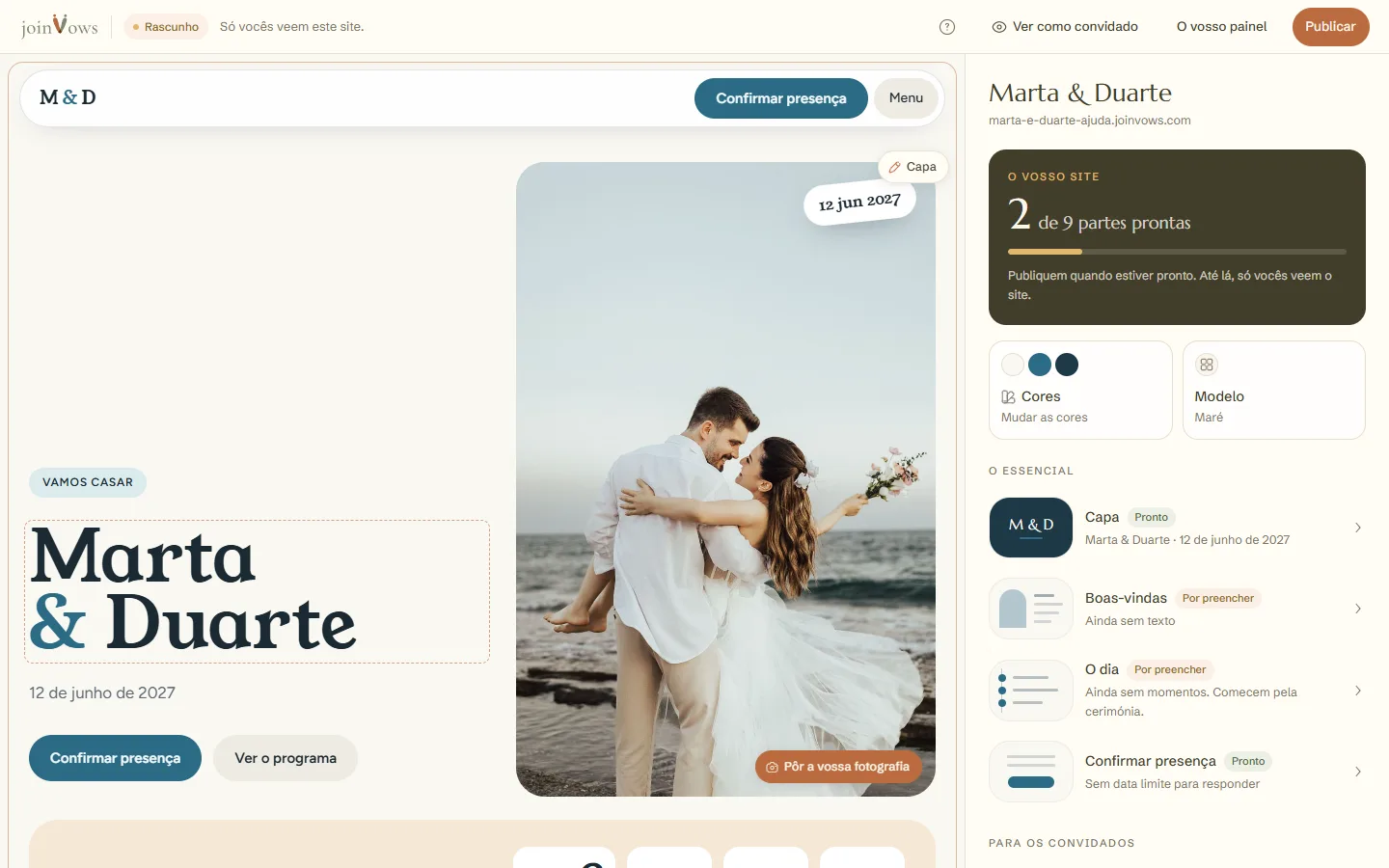Viewport: 1389px width, 868px height.
Task: Select the white color swatch
Action: (1013, 365)
